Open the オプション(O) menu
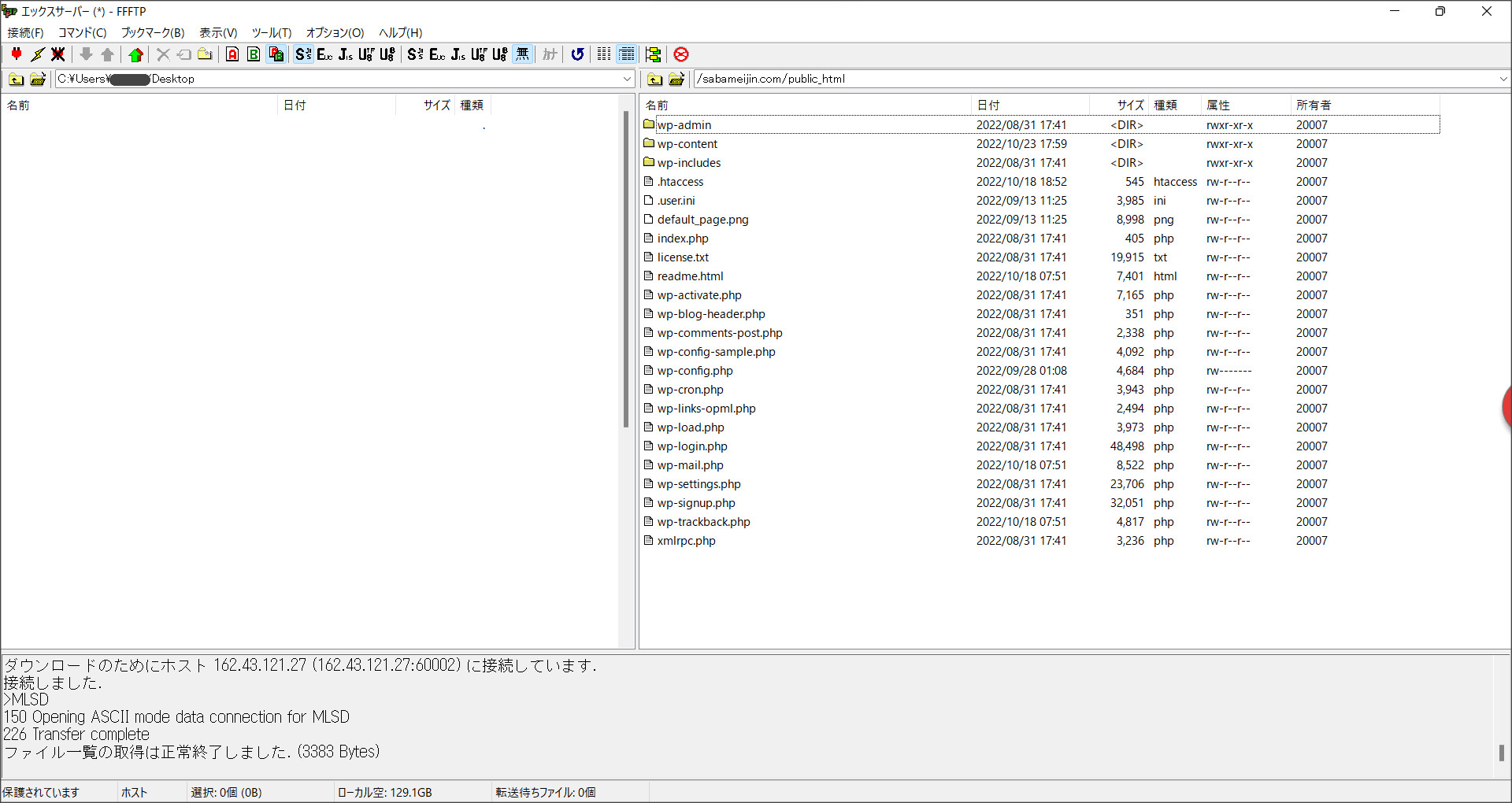 (335, 32)
